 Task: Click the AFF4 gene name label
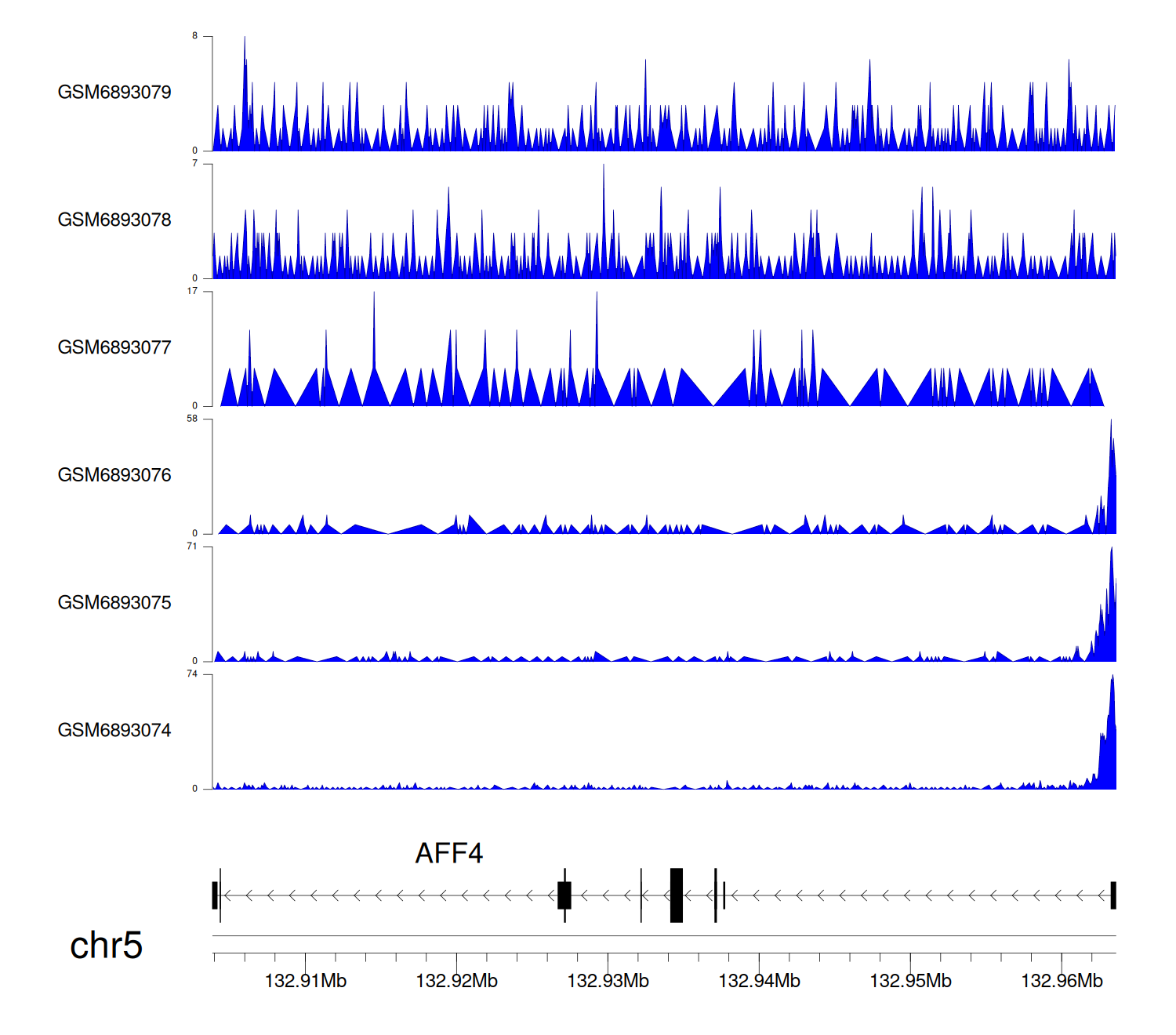448,853
